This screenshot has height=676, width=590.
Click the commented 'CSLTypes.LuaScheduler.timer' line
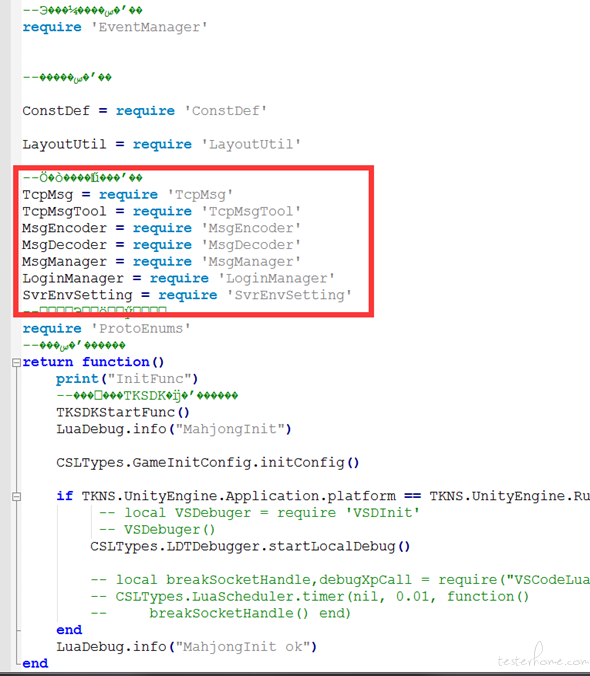pyautogui.click(x=309, y=597)
